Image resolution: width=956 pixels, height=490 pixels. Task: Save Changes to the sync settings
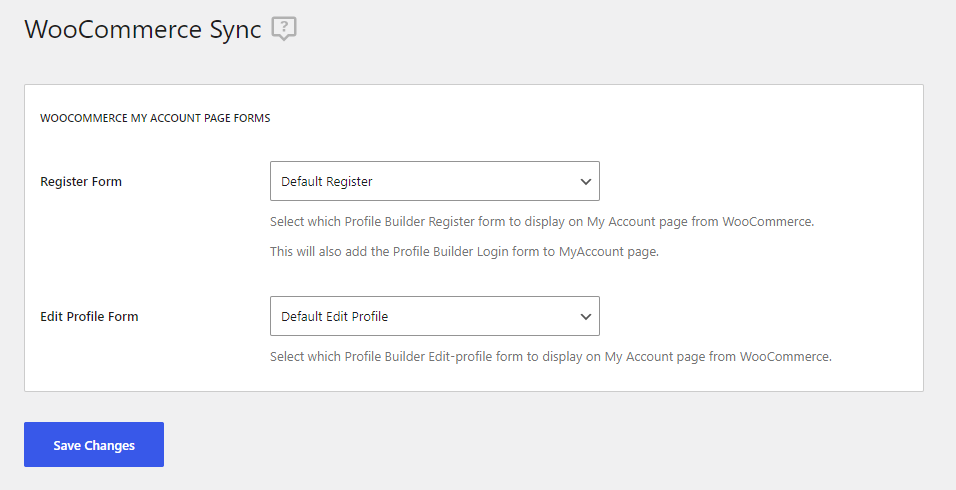(x=94, y=445)
